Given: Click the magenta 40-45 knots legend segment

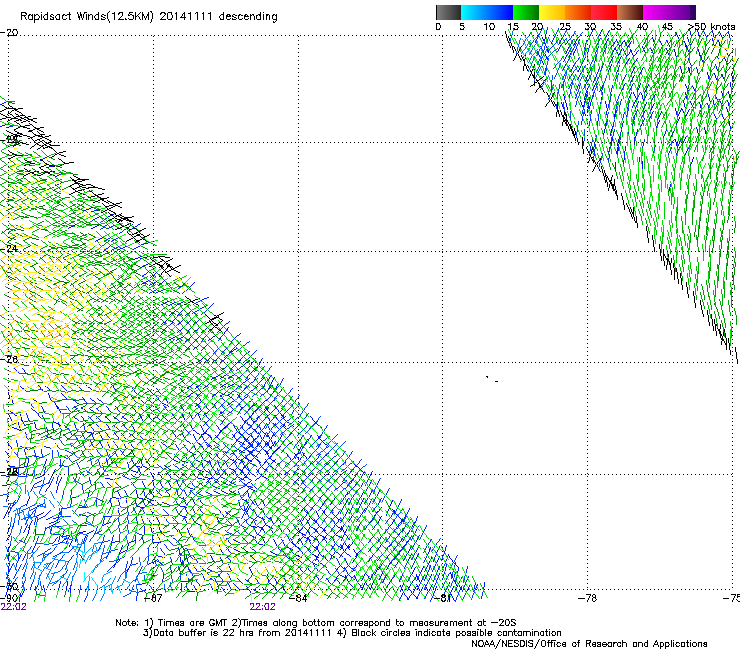Looking at the screenshot, I should pyautogui.click(x=656, y=12).
